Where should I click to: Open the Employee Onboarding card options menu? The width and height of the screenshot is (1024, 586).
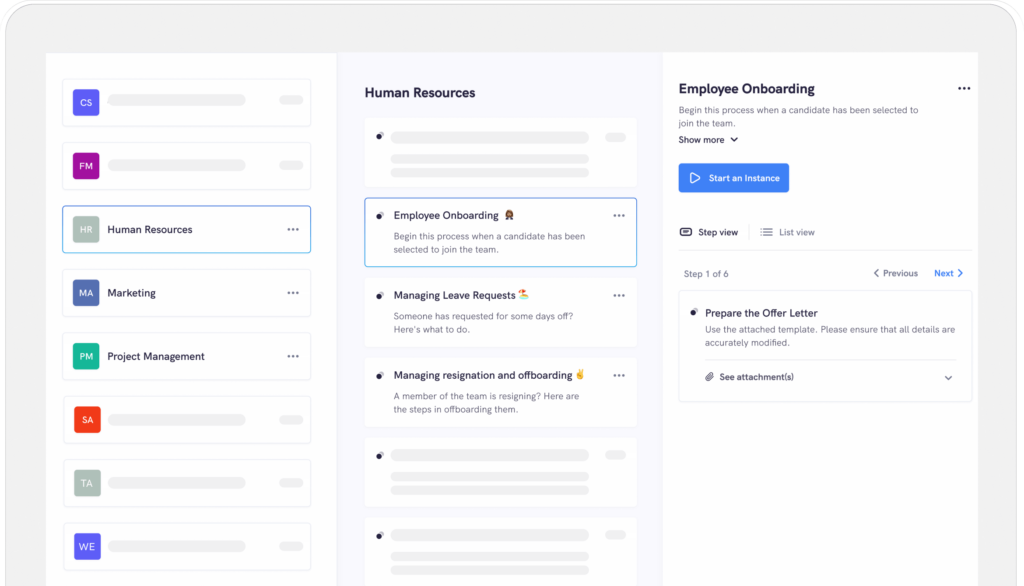618,215
